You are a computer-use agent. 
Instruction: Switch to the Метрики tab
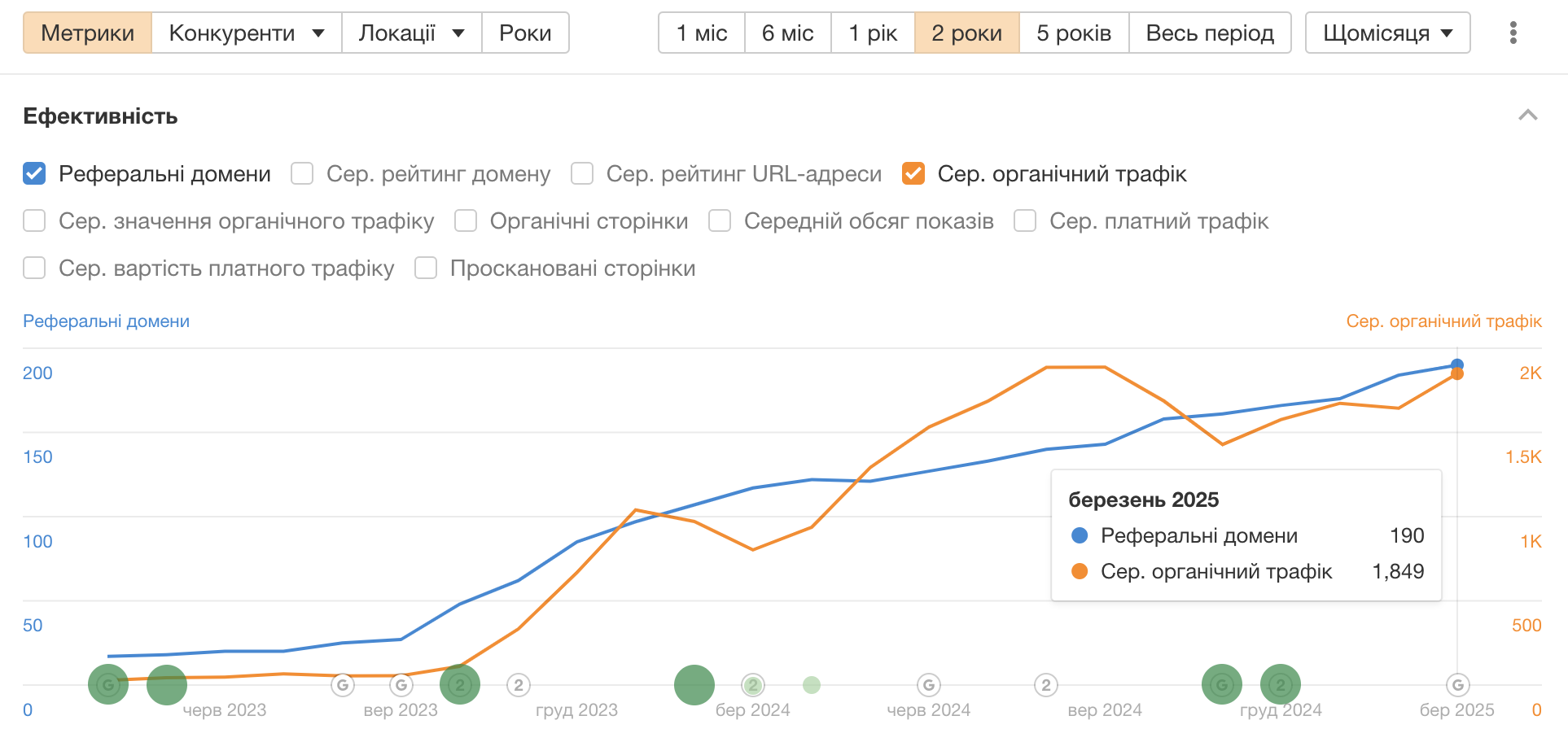pos(87,33)
